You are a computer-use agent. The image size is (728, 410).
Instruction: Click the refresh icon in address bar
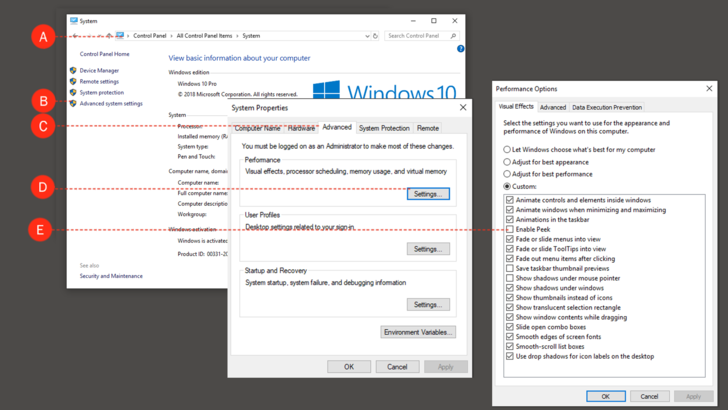pyautogui.click(x=375, y=36)
